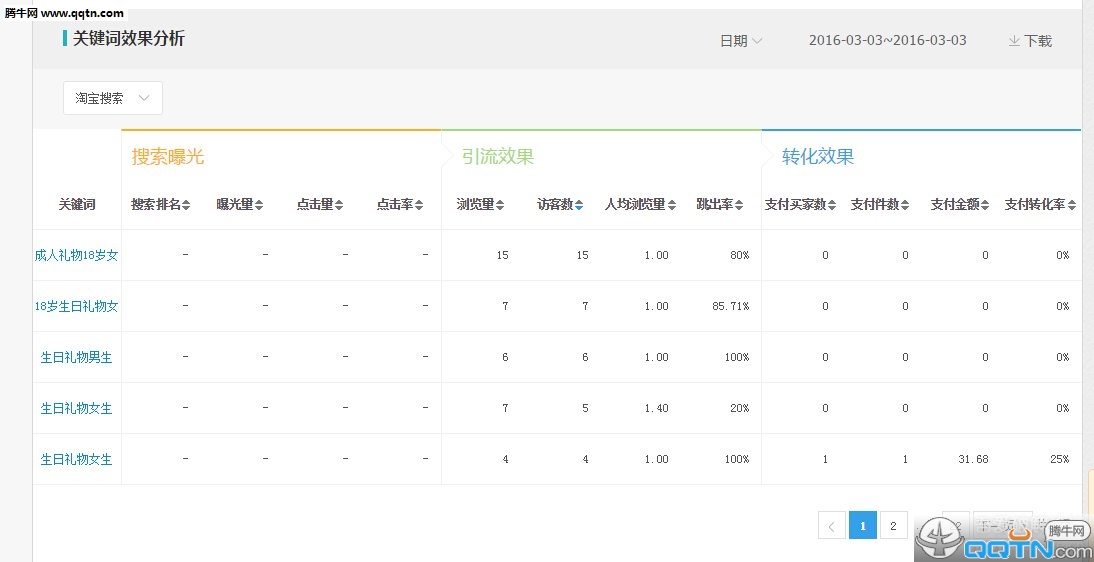
Task: Click sort arrows beside 支付转化率
Action: tap(1072, 205)
